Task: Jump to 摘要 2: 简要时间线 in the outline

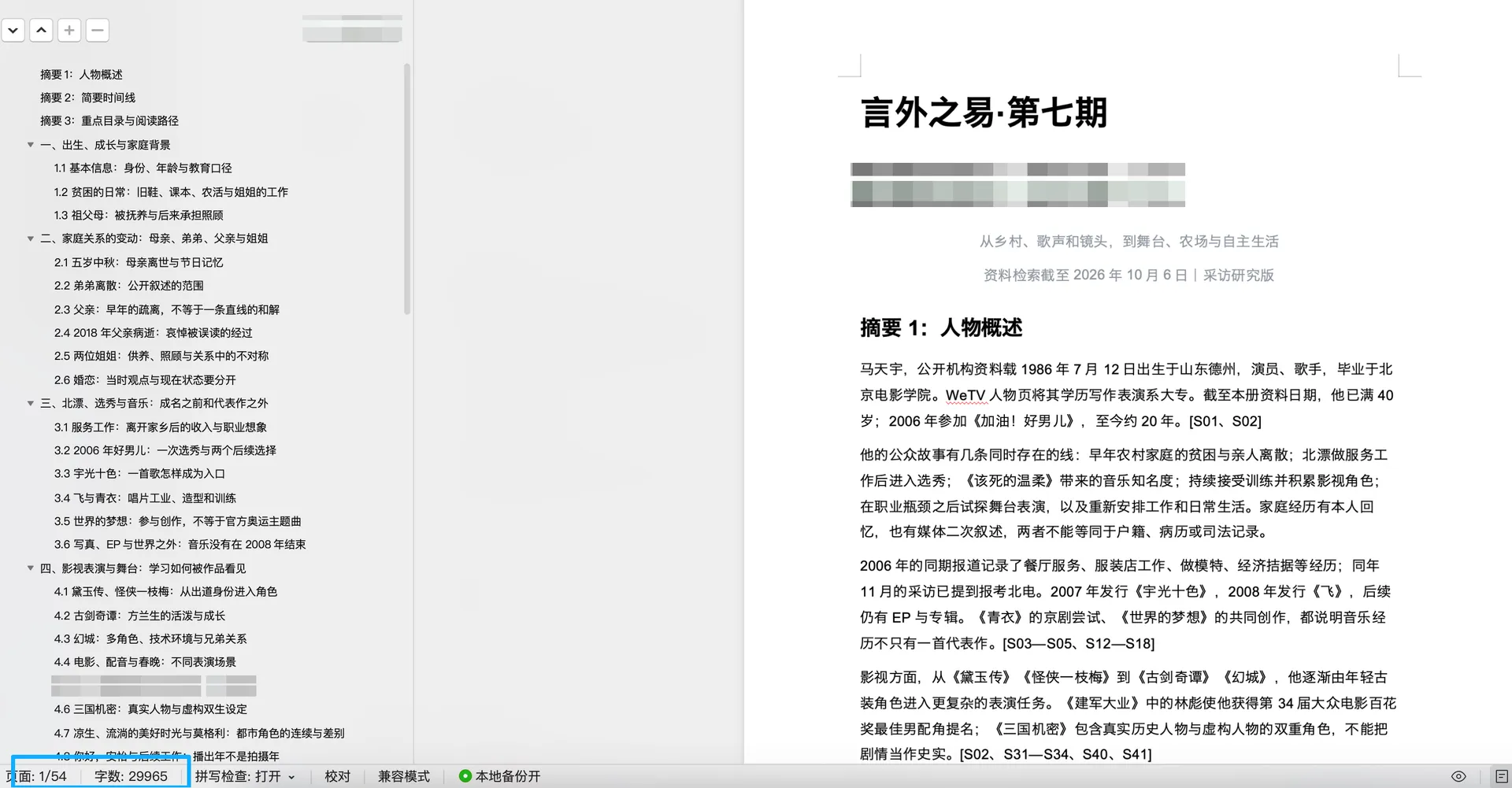Action: (x=87, y=98)
